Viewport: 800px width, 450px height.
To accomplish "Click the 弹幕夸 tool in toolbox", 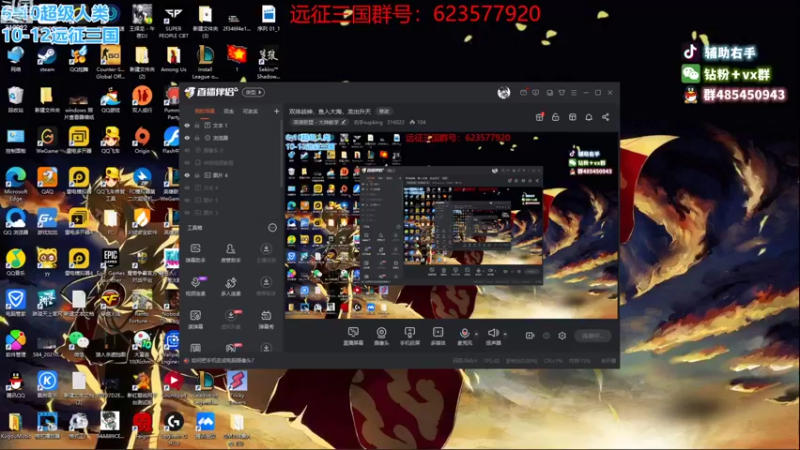I will (x=266, y=319).
